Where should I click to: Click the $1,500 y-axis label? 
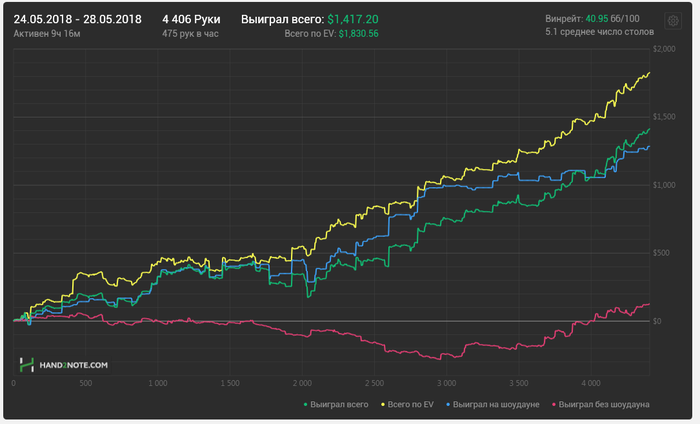click(664, 117)
